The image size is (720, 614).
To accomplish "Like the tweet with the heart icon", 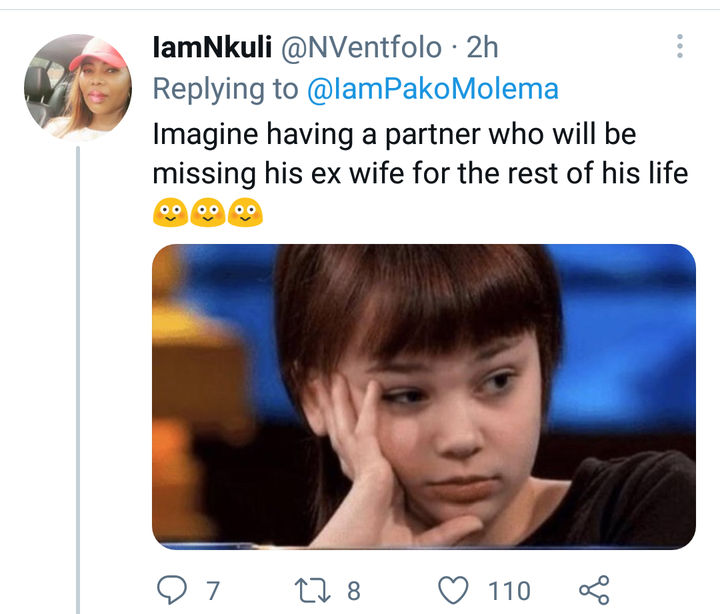I will [454, 590].
